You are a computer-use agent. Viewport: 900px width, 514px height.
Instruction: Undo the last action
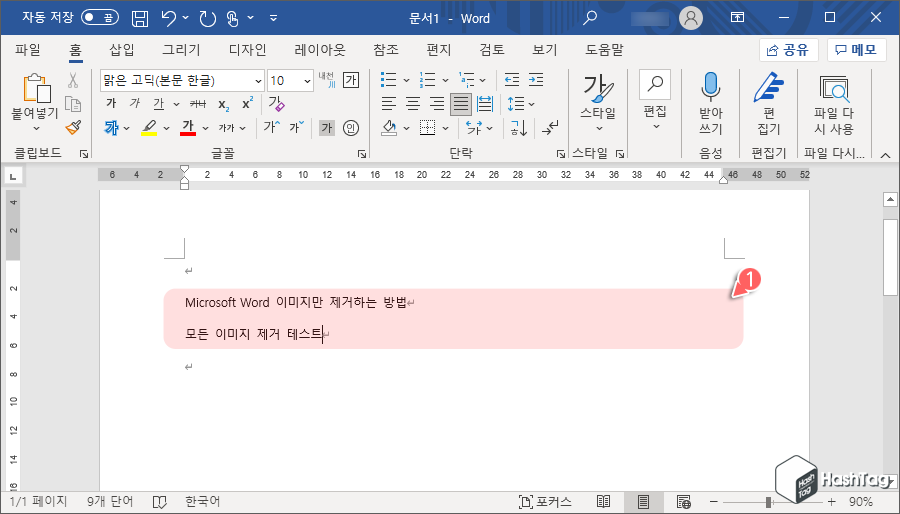coord(169,18)
